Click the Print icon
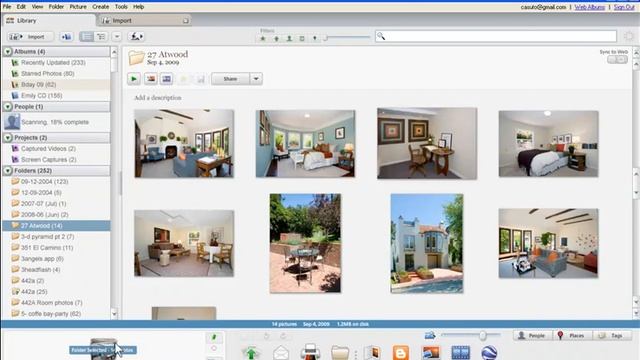Screen dimensions: 640x360 310,352
